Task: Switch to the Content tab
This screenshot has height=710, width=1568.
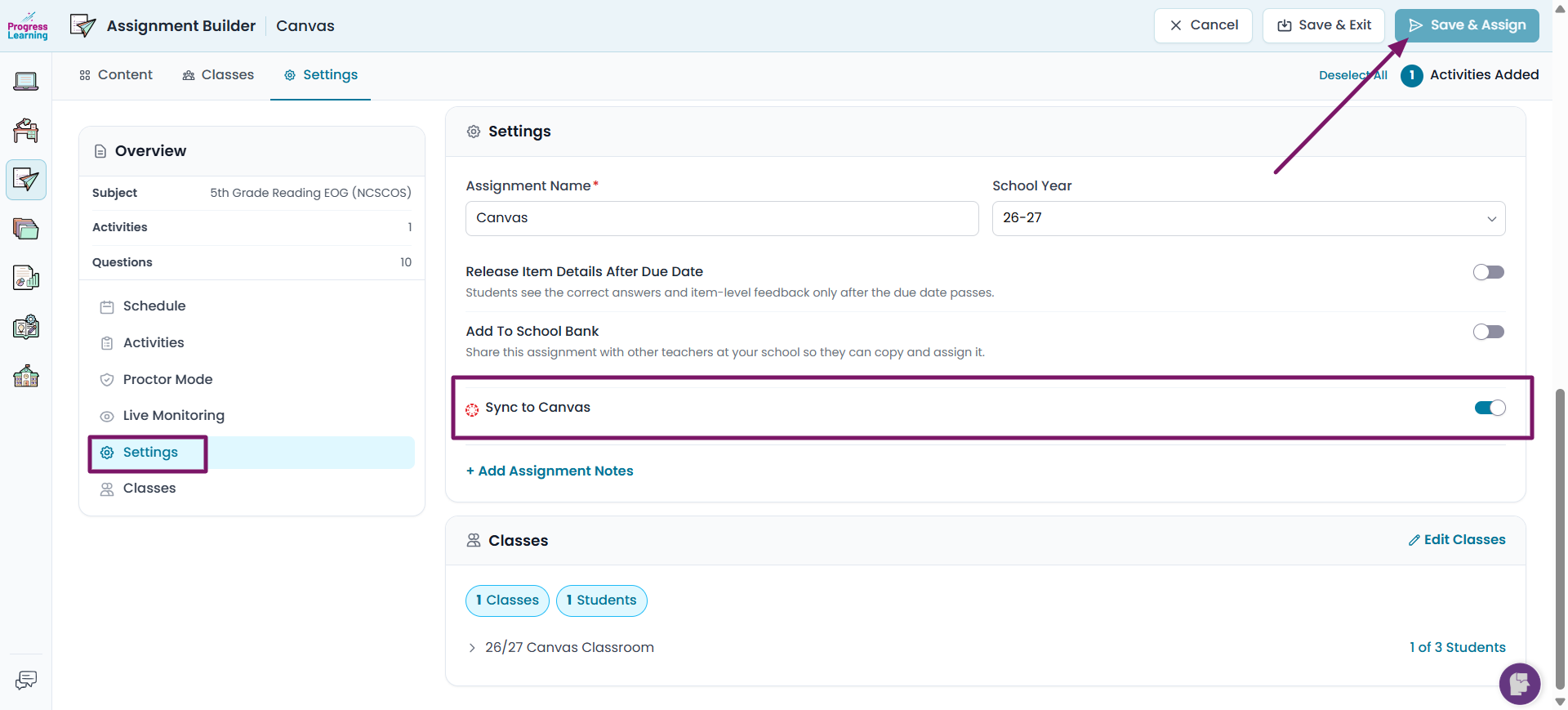Action: tap(116, 75)
